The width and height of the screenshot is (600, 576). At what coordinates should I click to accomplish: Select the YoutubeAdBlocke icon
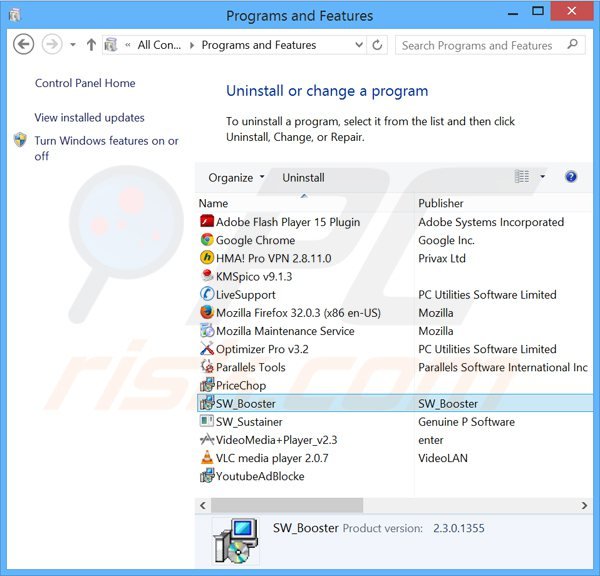tap(207, 476)
